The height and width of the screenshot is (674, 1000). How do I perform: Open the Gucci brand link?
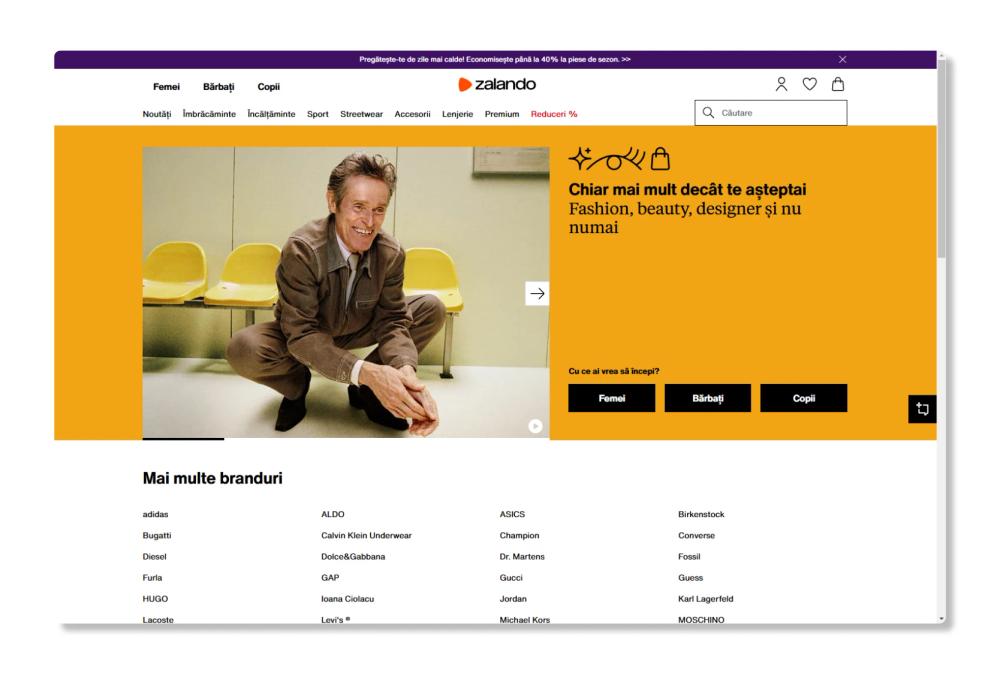[x=511, y=578]
